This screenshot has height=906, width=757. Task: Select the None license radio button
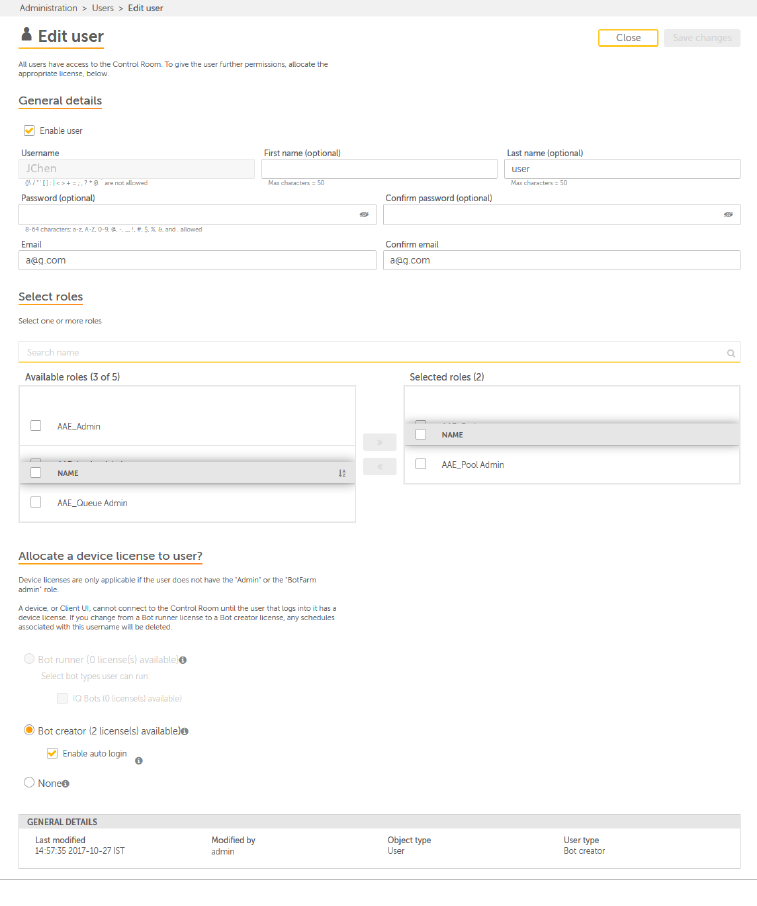point(29,783)
